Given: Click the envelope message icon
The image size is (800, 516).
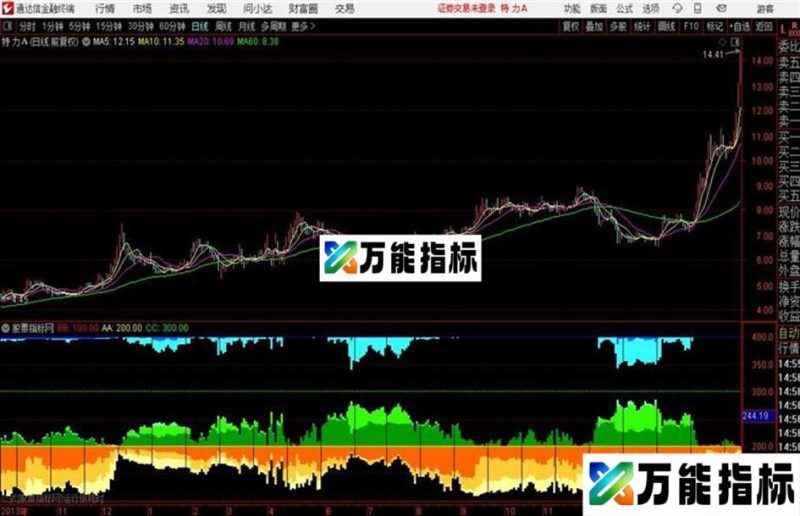Looking at the screenshot, I should [x=721, y=8].
